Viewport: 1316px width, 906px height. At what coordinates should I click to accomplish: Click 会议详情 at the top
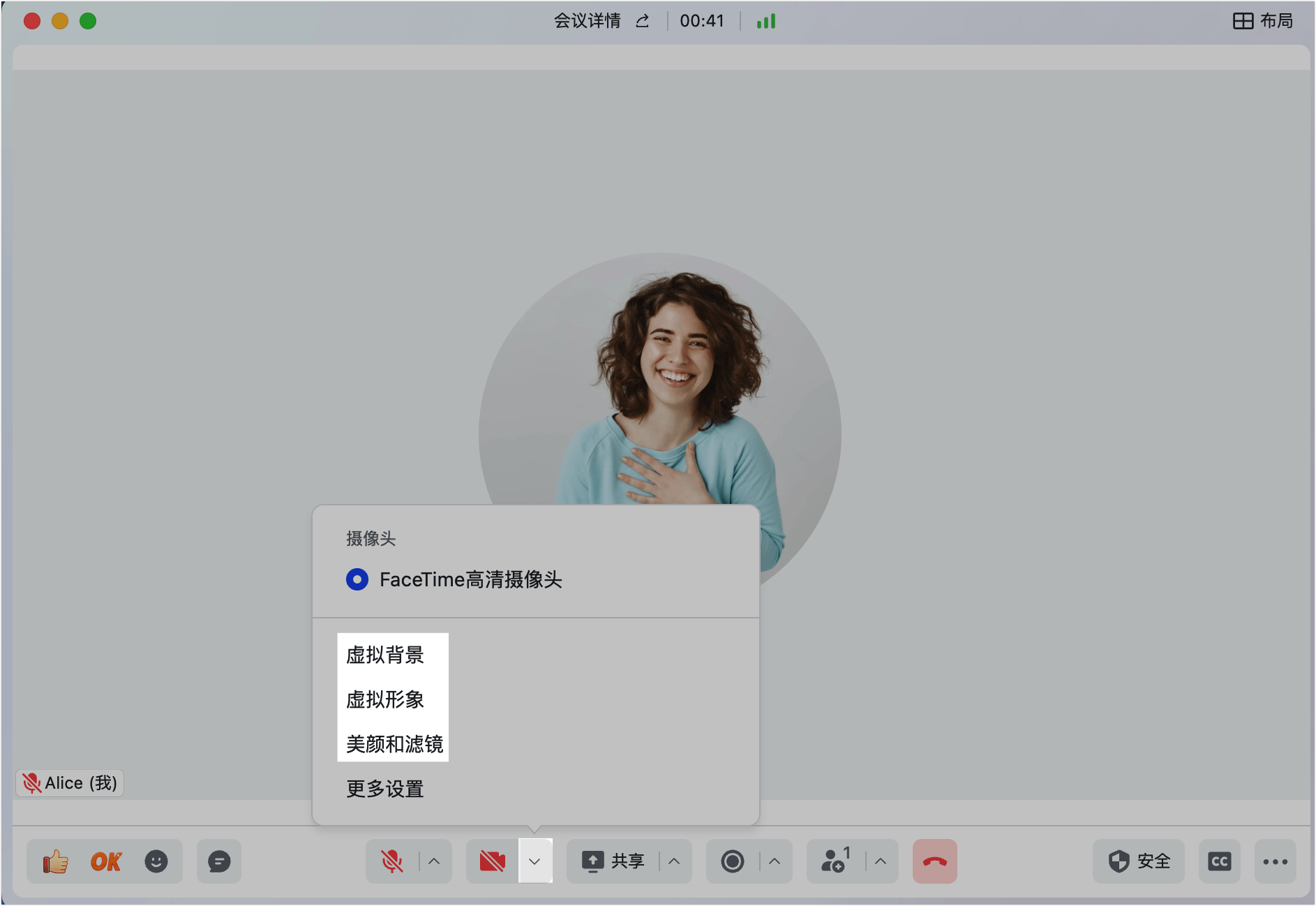(586, 20)
